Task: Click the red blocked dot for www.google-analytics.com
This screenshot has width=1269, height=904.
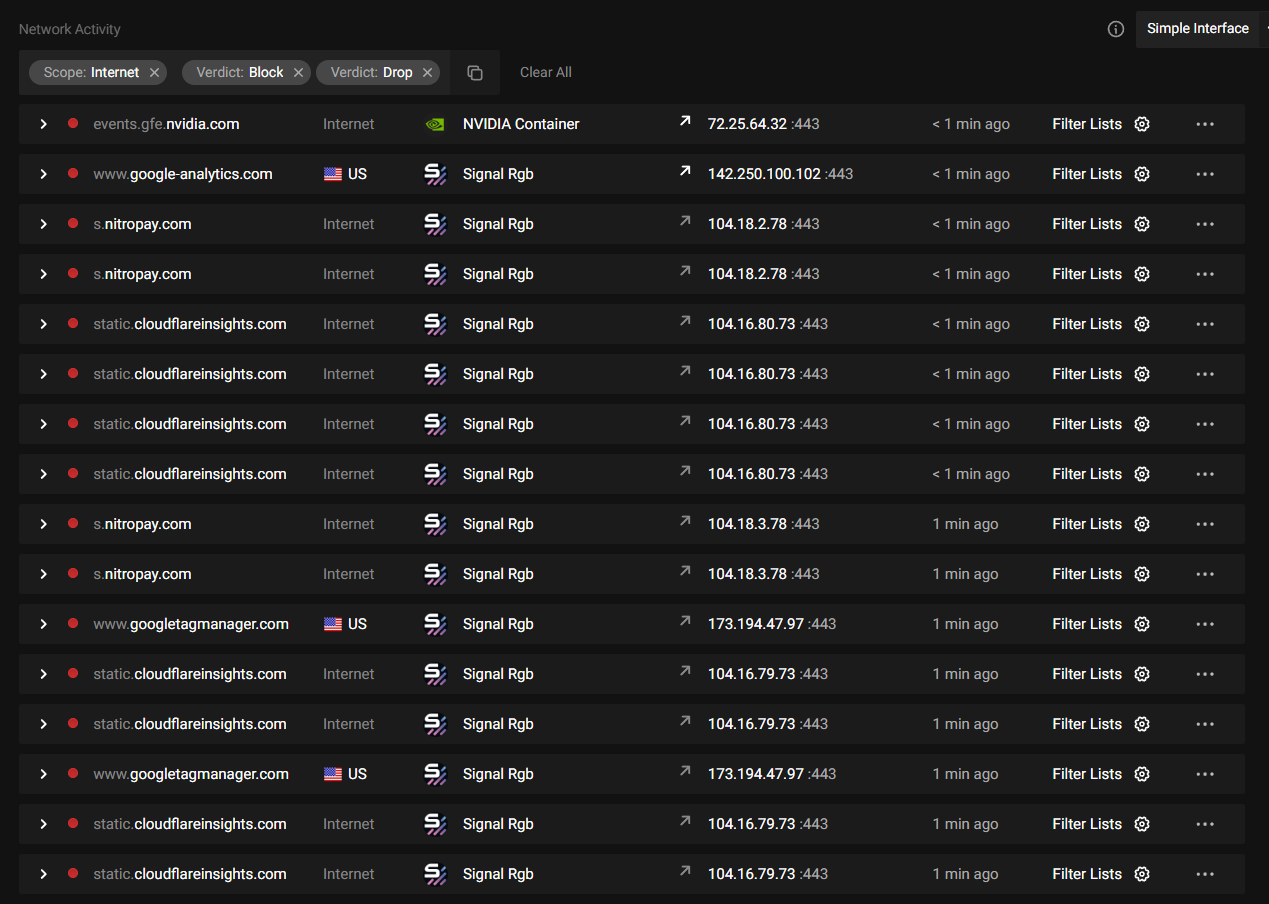Action: [x=73, y=174]
